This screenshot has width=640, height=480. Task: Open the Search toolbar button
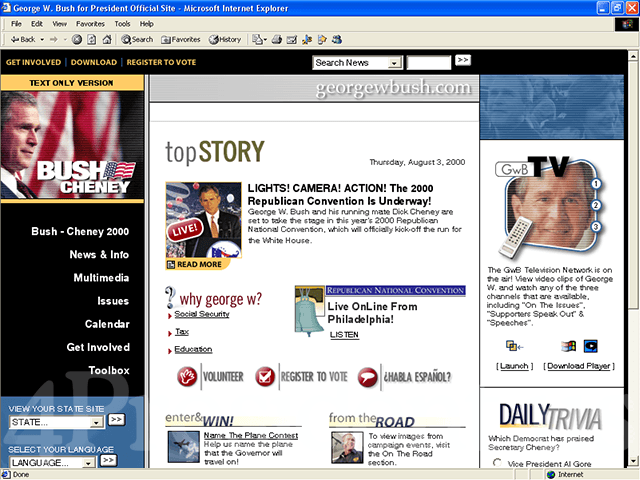tap(137, 40)
